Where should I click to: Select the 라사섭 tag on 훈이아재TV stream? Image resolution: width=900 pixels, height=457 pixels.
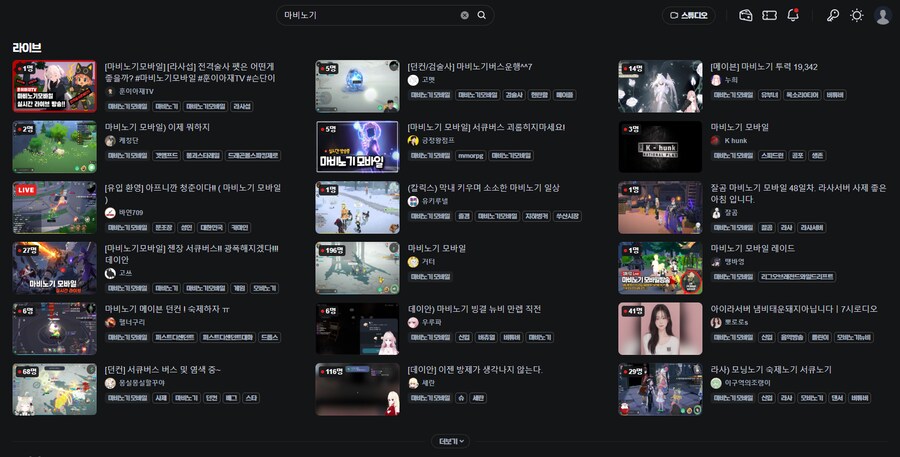pos(241,106)
